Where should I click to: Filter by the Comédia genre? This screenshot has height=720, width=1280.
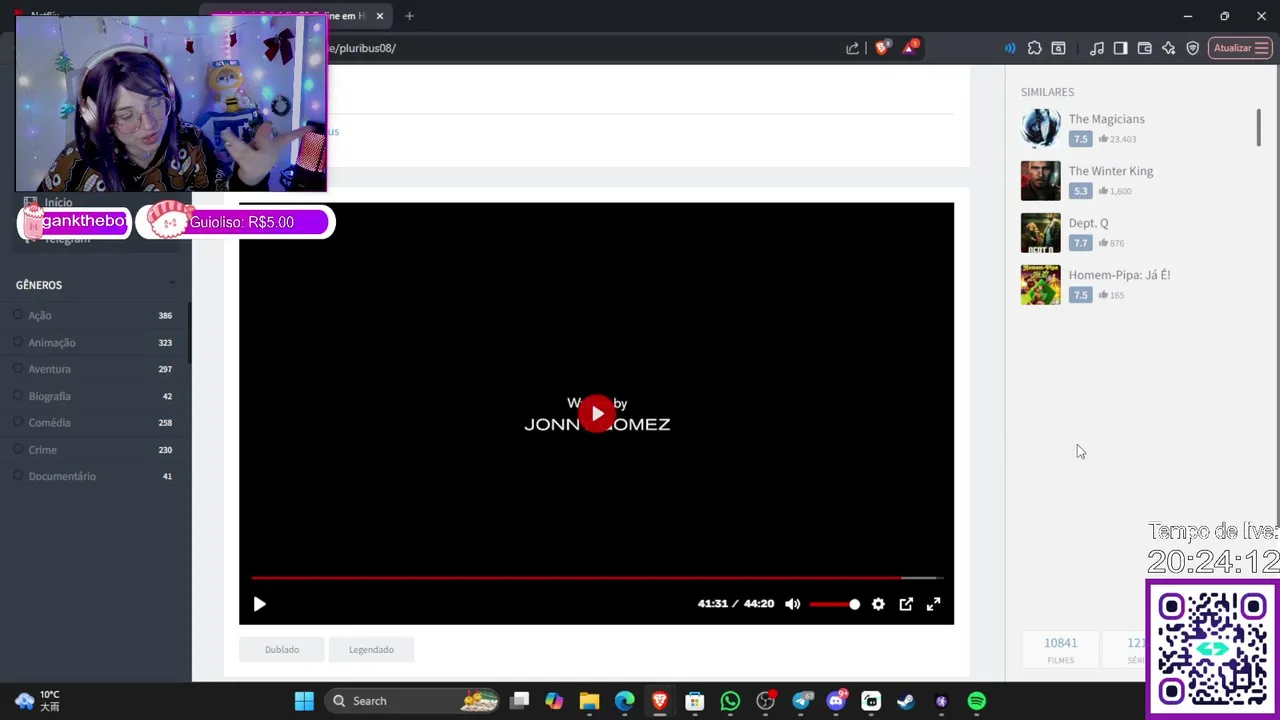94,423
